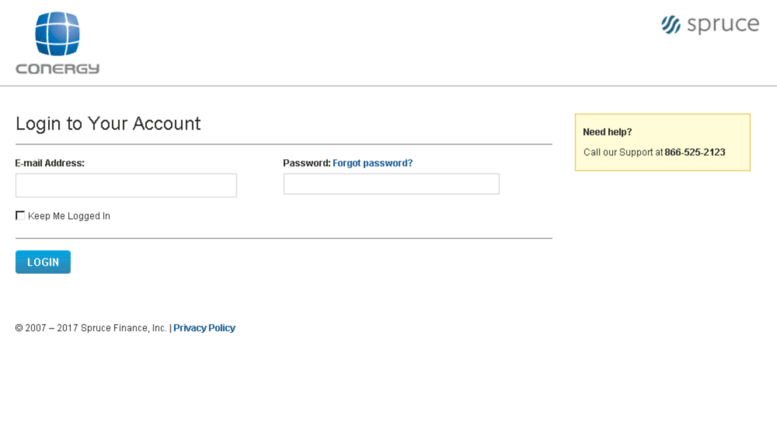Open the Privacy Policy link

(x=204, y=328)
